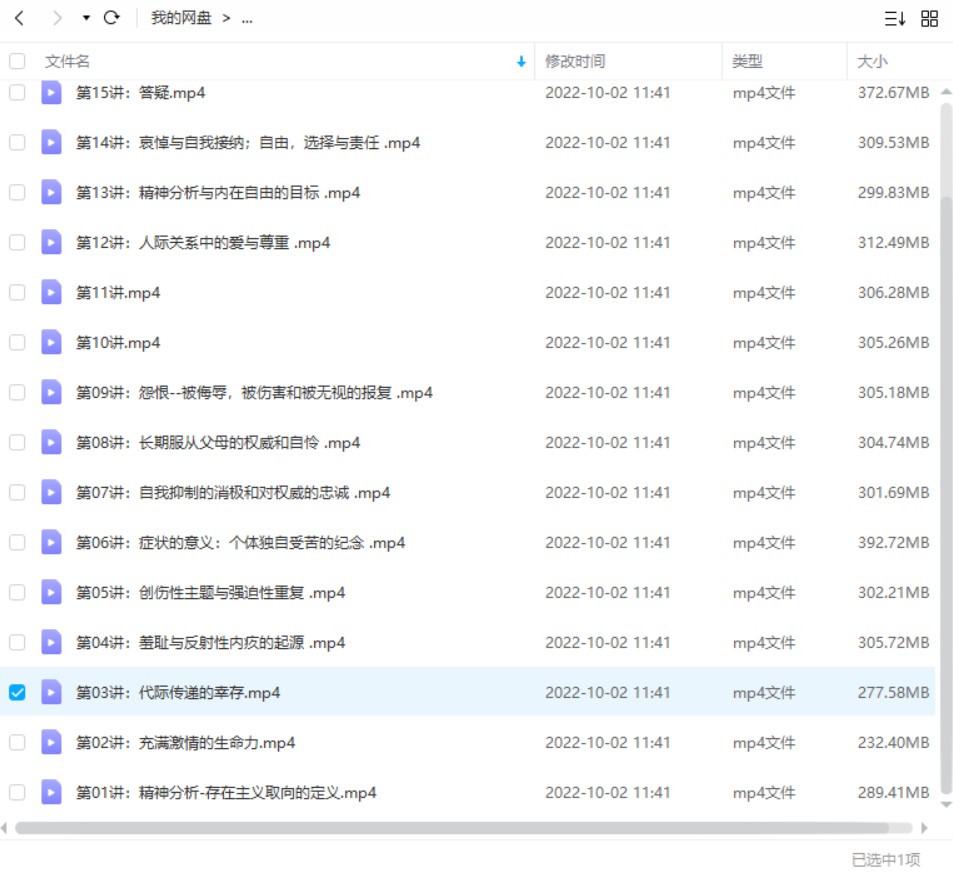This screenshot has height=876, width=953.
Task: Click video icon of 第07讲 file
Action: pyautogui.click(x=51, y=492)
